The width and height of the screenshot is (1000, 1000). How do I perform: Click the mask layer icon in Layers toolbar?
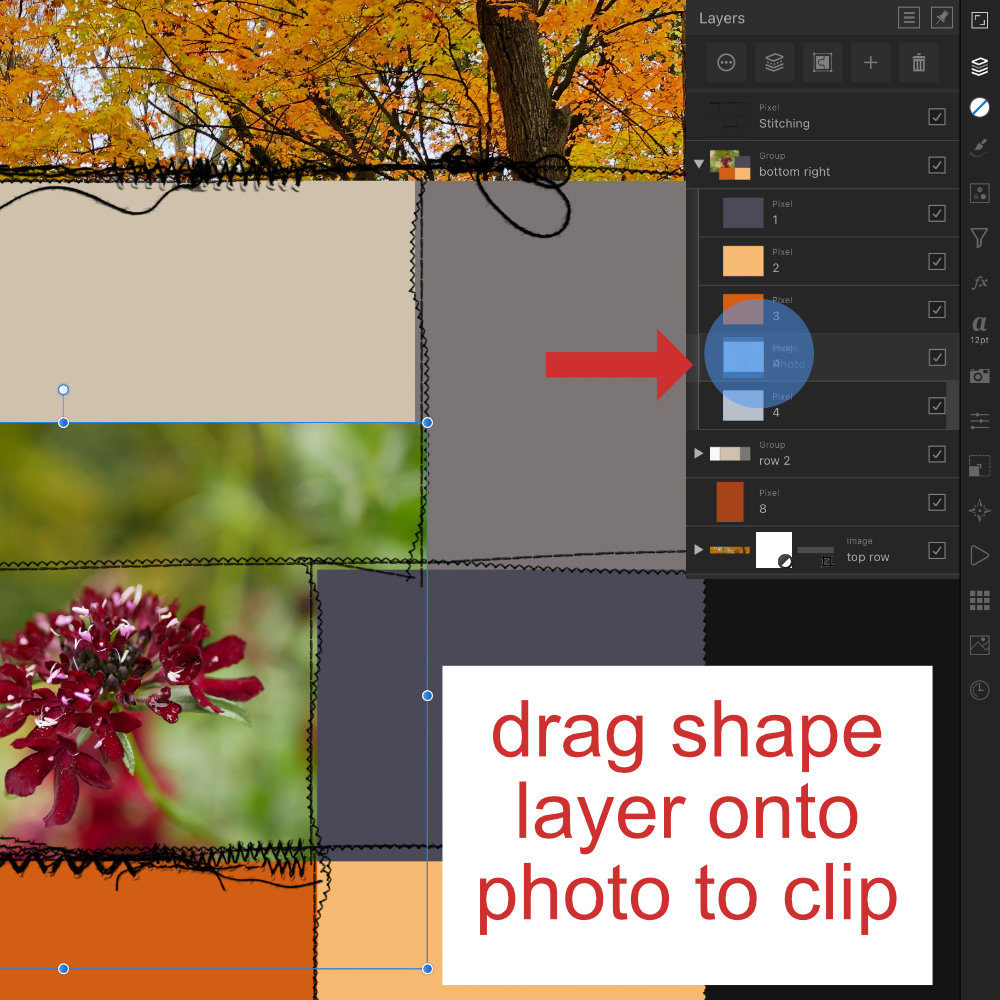[x=822, y=62]
